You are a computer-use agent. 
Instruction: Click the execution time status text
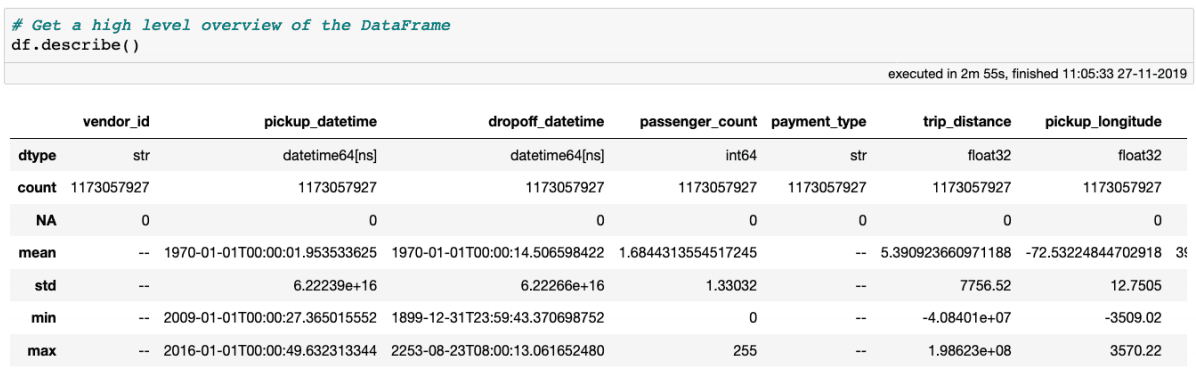coord(1037,74)
